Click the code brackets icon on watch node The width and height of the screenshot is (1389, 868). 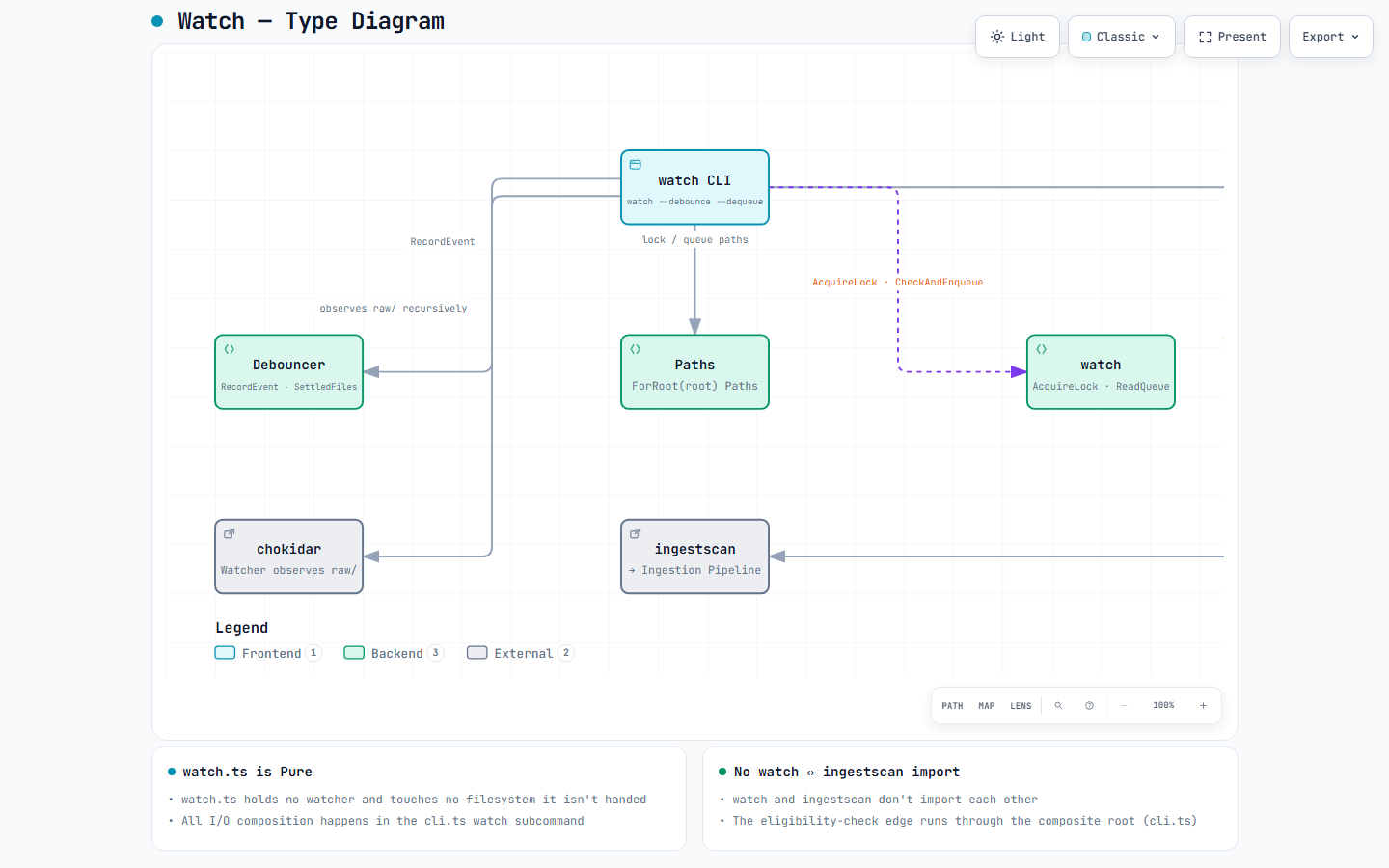[1042, 349]
